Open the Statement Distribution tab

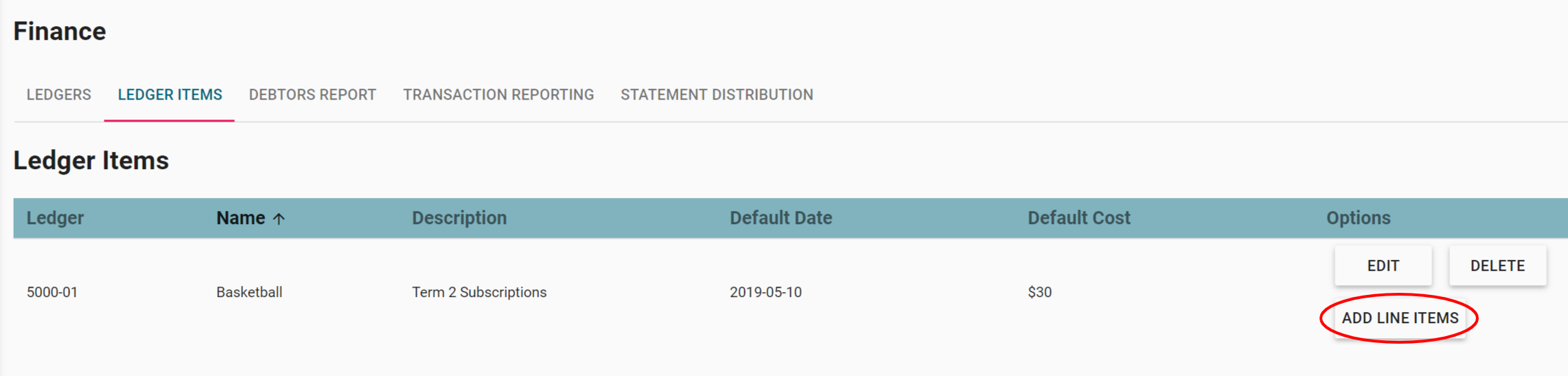click(717, 95)
